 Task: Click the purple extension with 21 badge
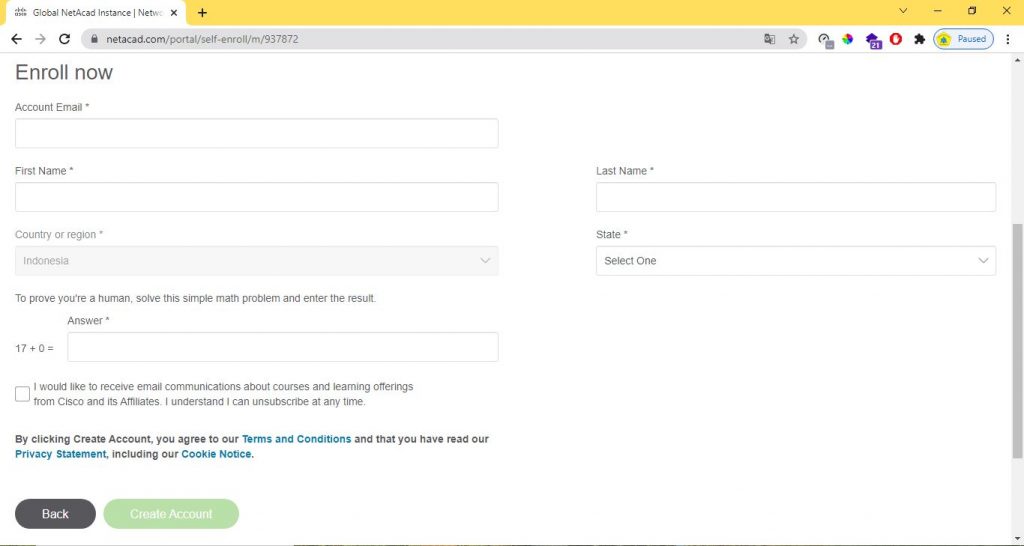point(873,40)
